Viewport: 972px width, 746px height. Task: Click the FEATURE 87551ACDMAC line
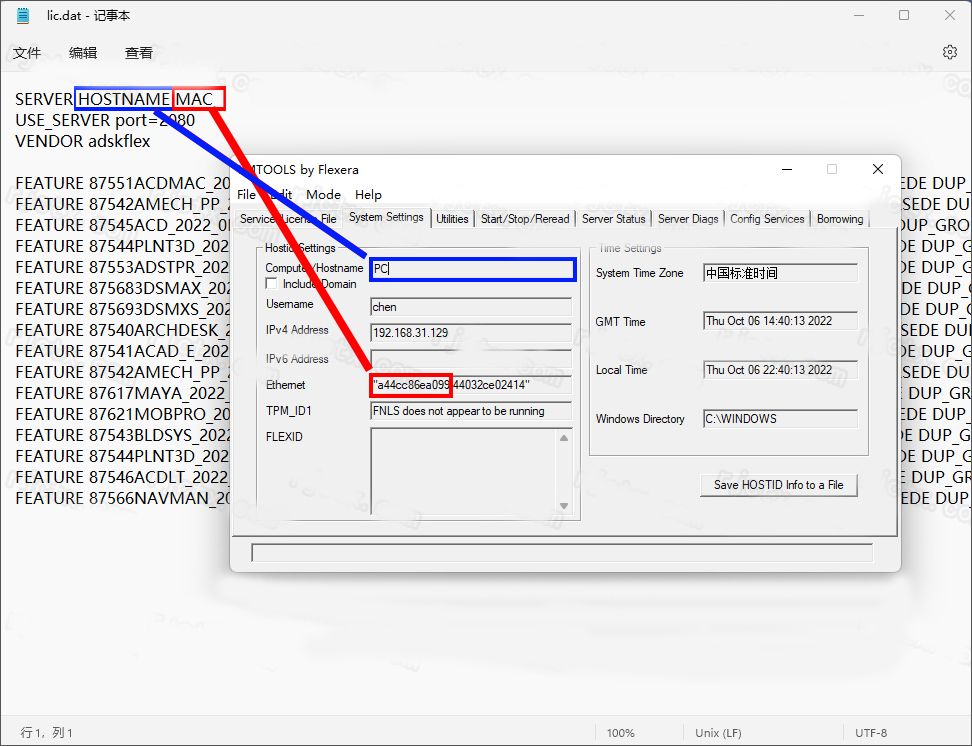[x=123, y=184]
